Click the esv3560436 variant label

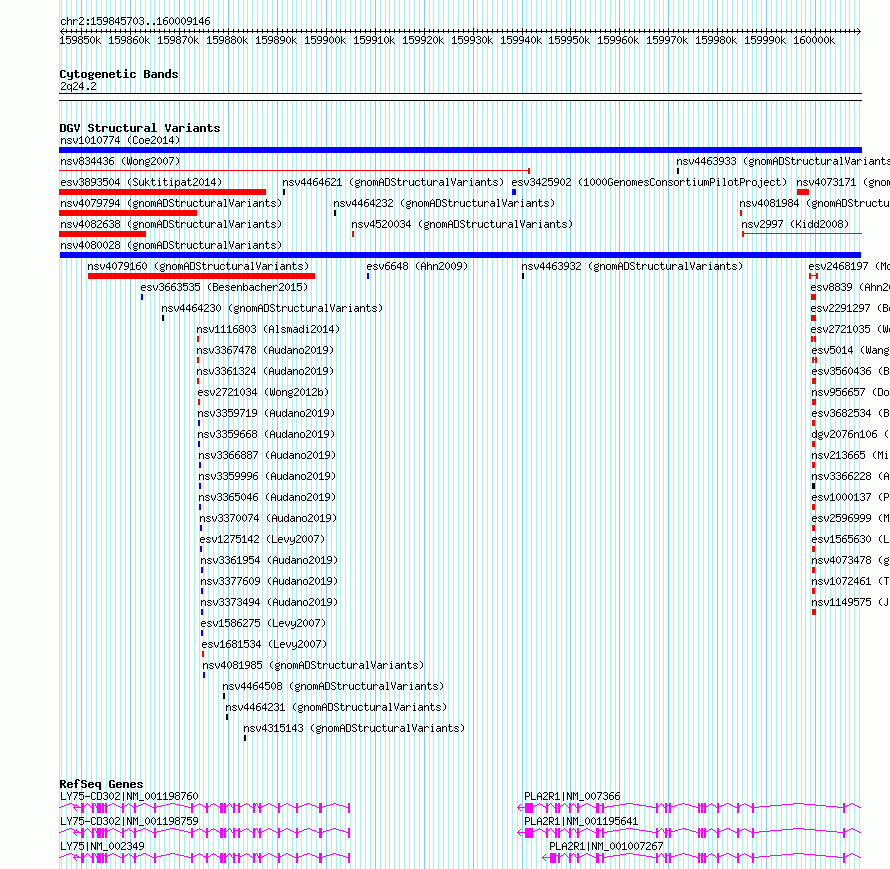[x=850, y=371]
